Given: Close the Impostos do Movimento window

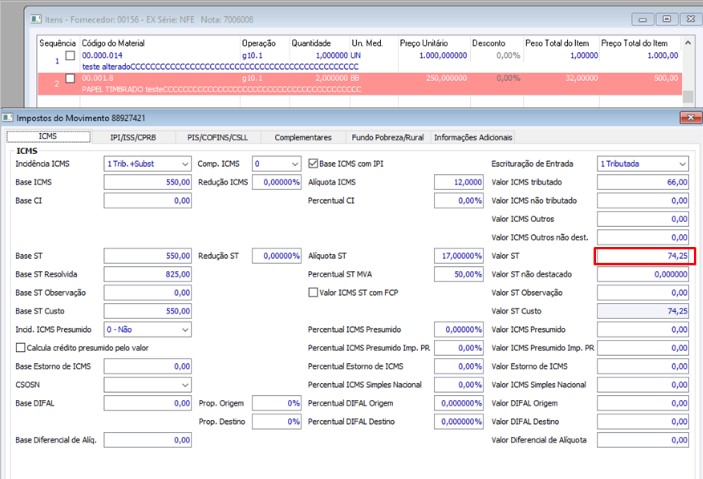Looking at the screenshot, I should pos(690,118).
